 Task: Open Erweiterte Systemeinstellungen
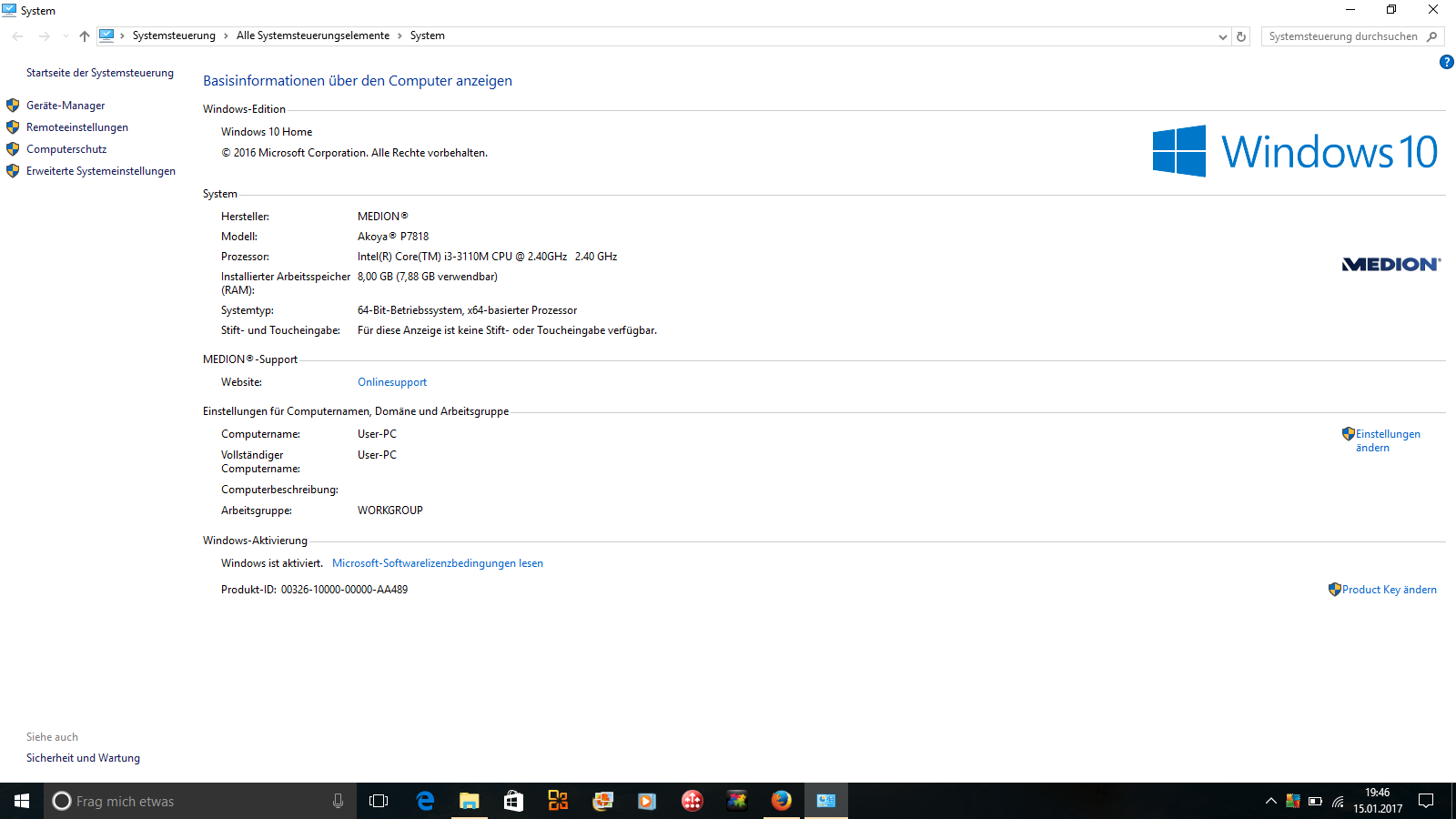[x=101, y=171]
